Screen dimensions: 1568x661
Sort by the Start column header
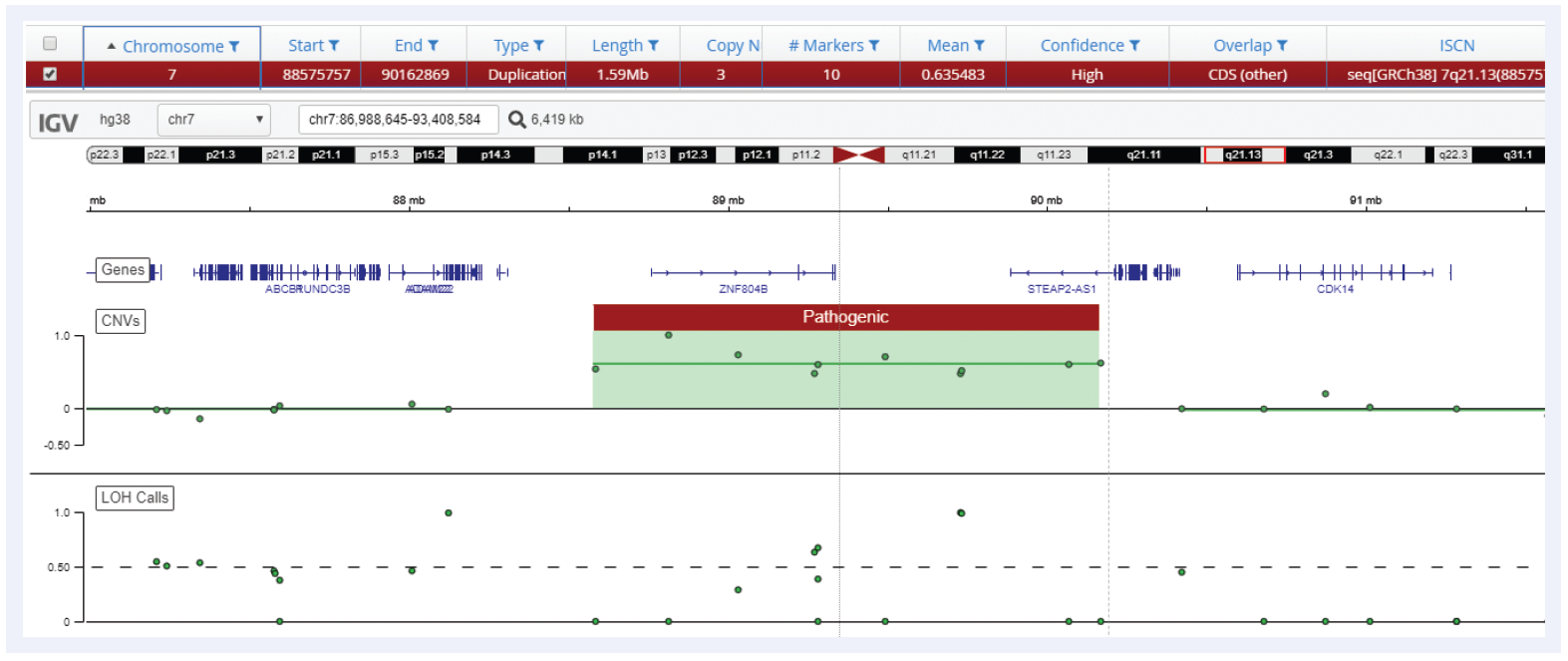[305, 46]
